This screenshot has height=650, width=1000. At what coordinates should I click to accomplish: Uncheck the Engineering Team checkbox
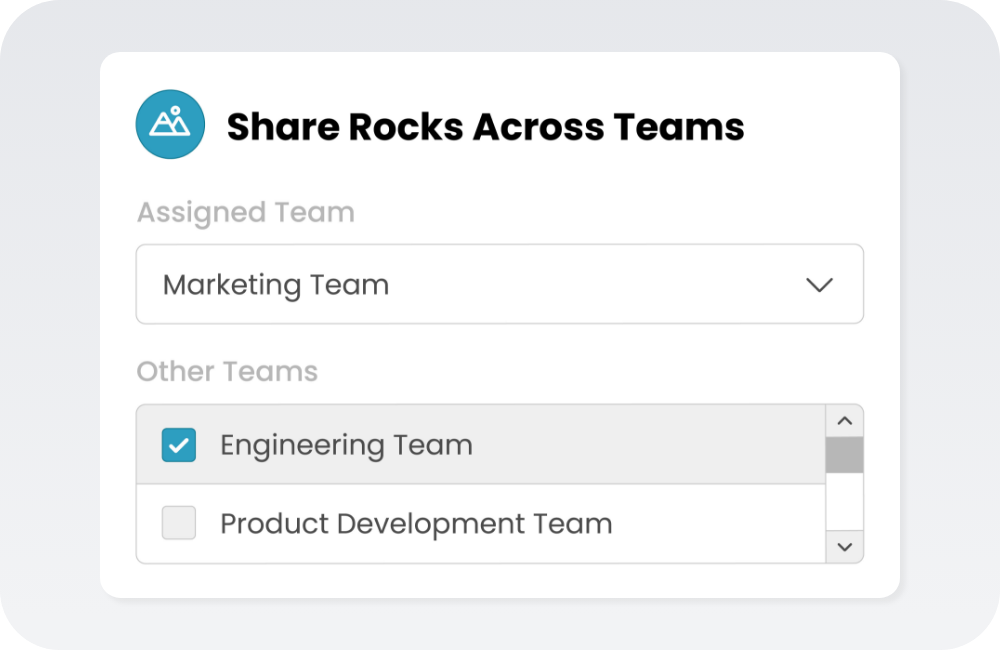click(179, 445)
